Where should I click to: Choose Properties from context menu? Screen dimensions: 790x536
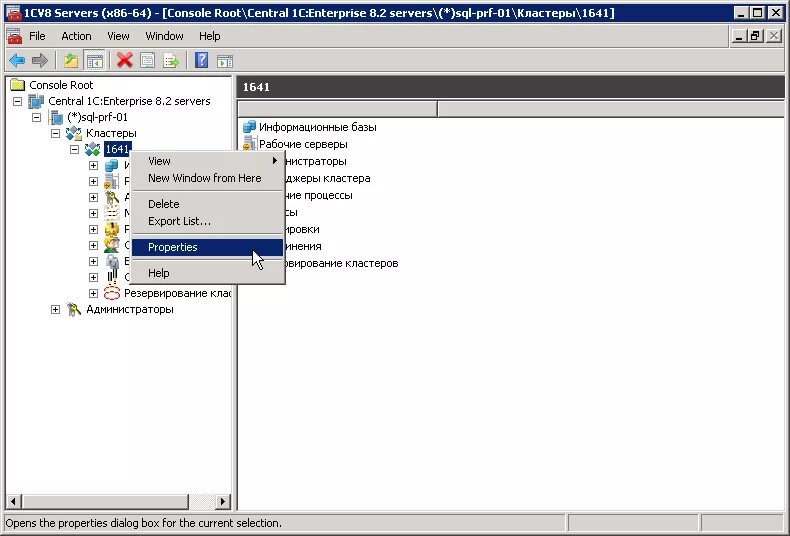coord(208,247)
